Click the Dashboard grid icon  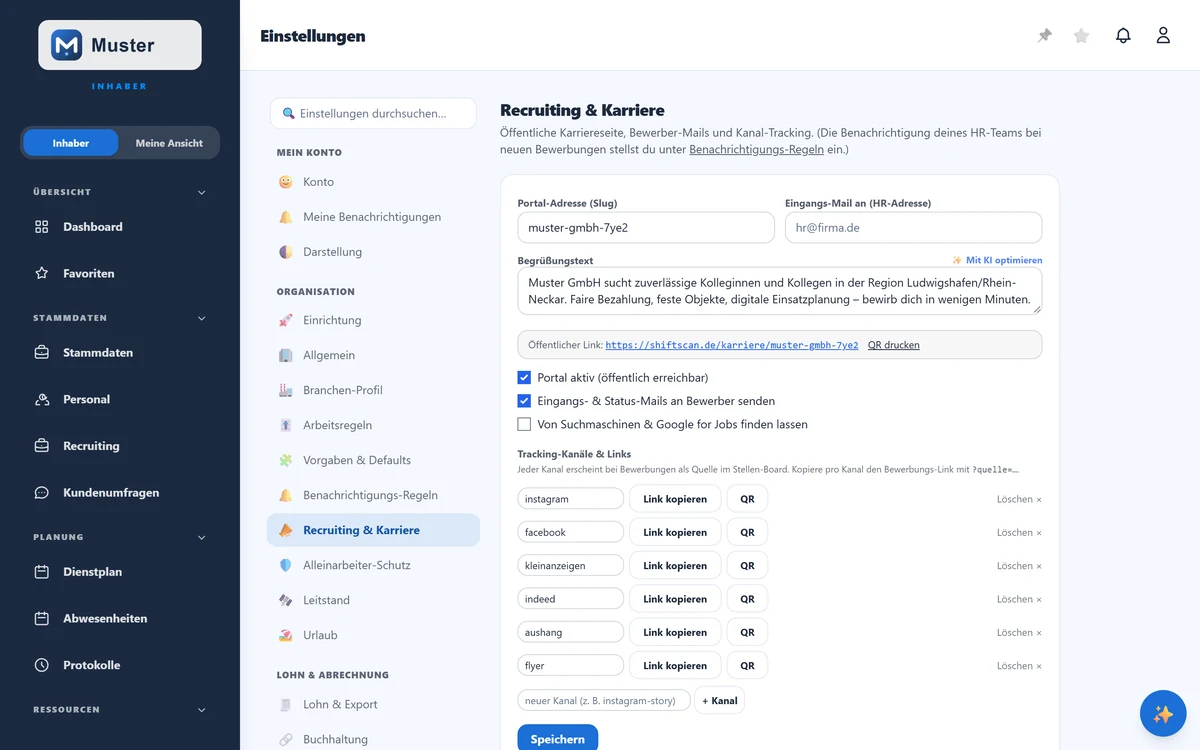[x=42, y=227]
